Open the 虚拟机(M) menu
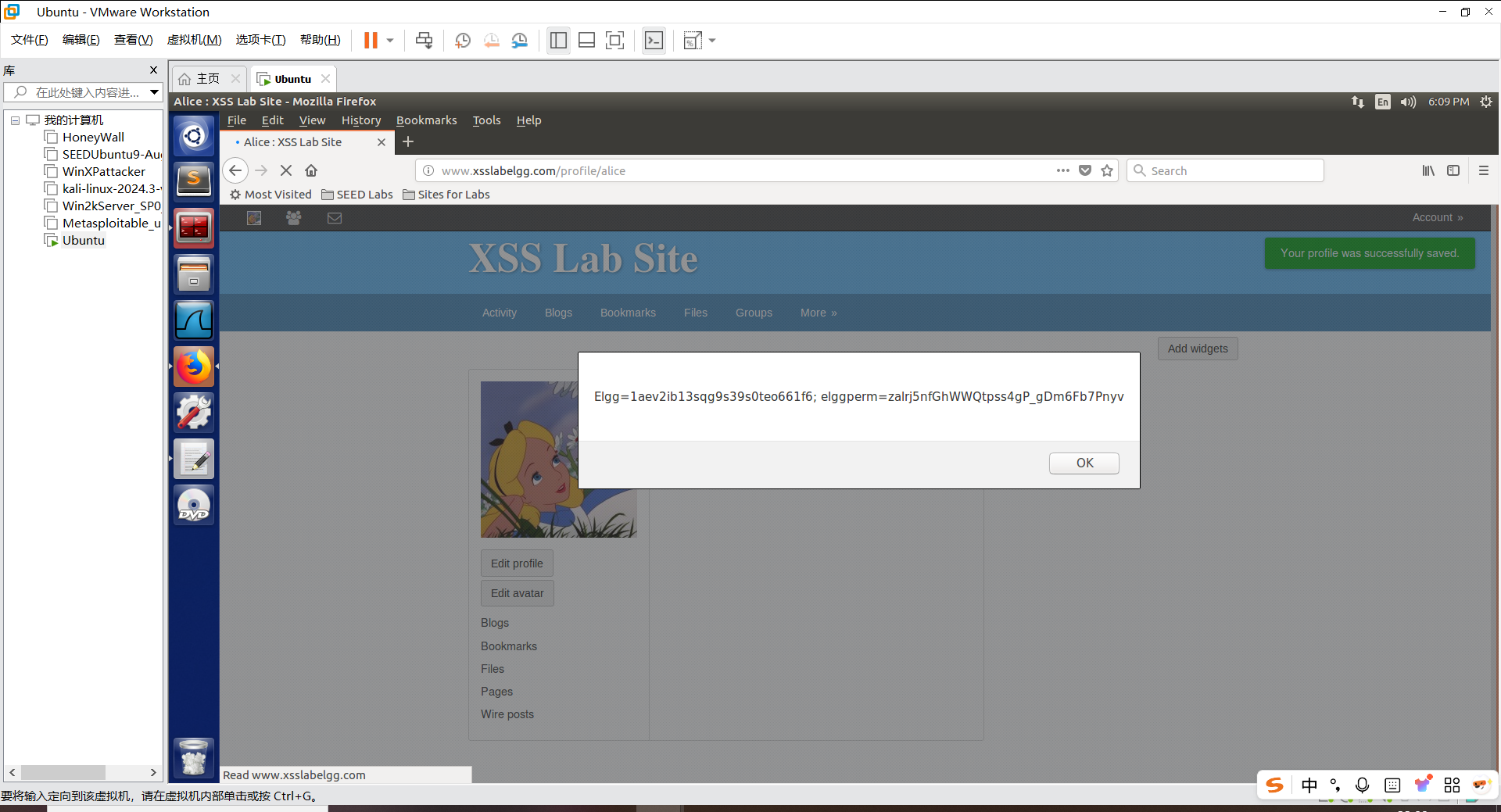Viewport: 1501px width, 812px height. (x=194, y=40)
